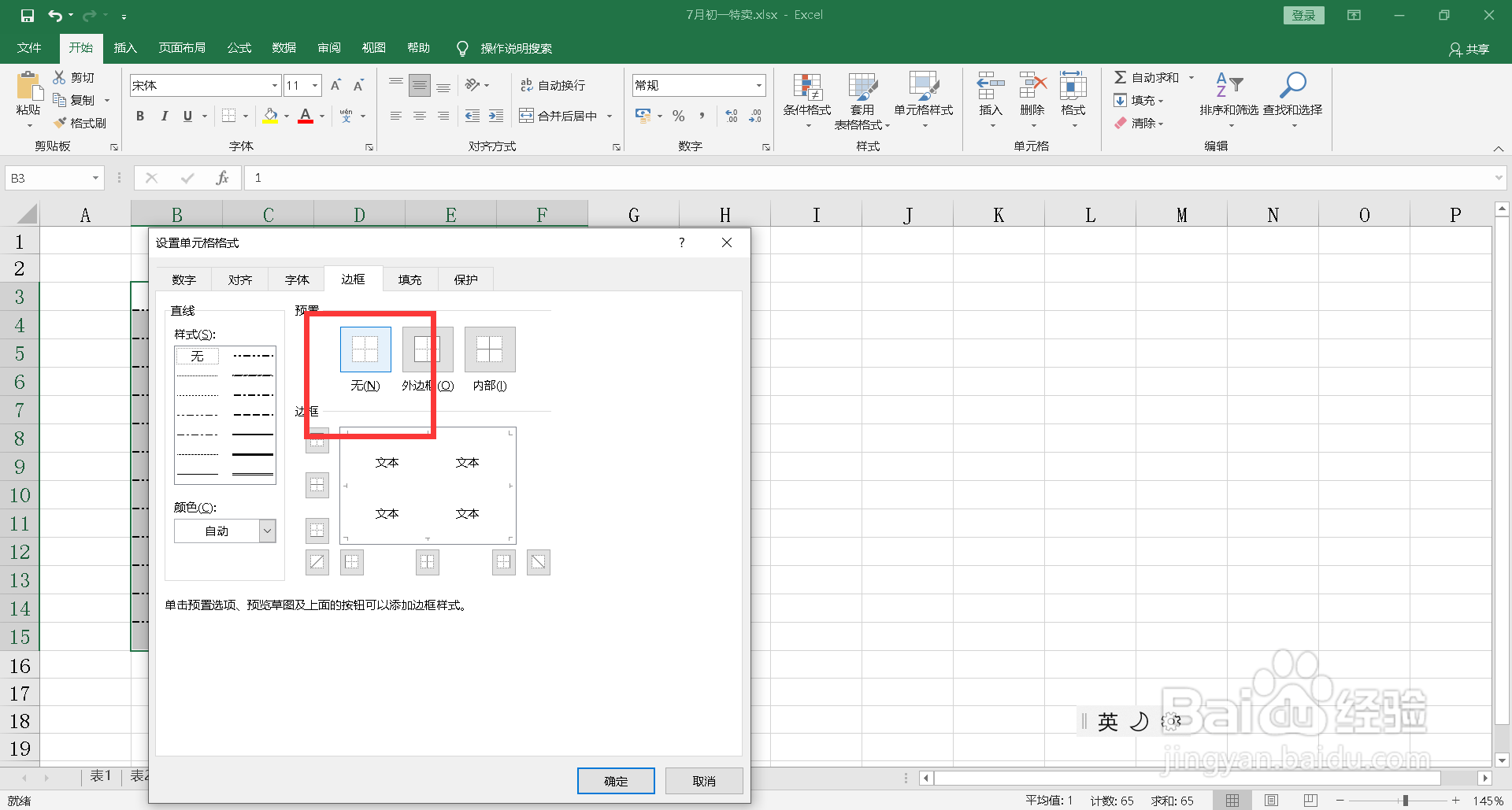The height and width of the screenshot is (810, 1512).
Task: Click the zoom in plus button
Action: click(1455, 801)
